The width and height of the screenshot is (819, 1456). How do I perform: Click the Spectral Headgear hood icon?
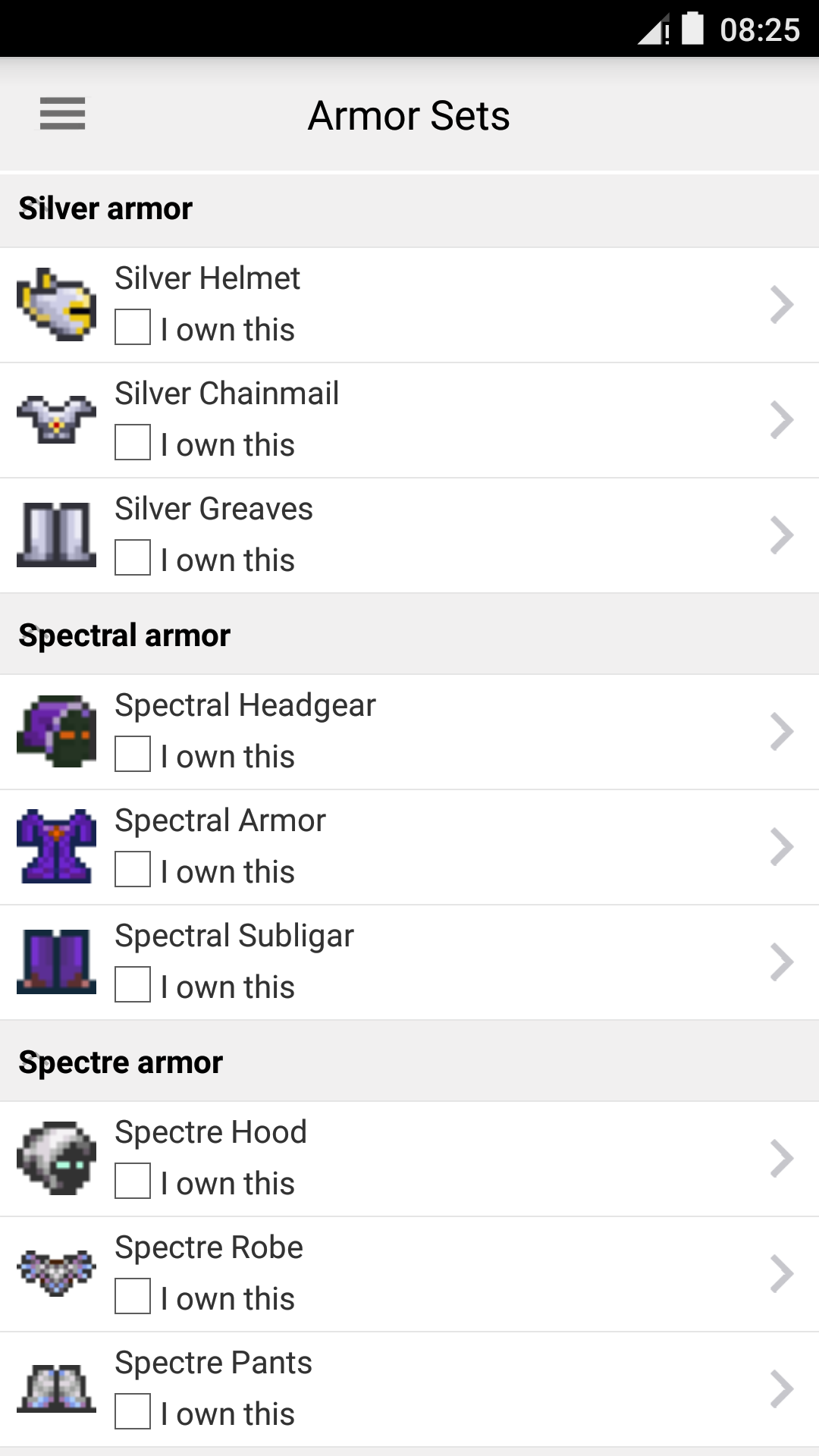click(x=57, y=730)
